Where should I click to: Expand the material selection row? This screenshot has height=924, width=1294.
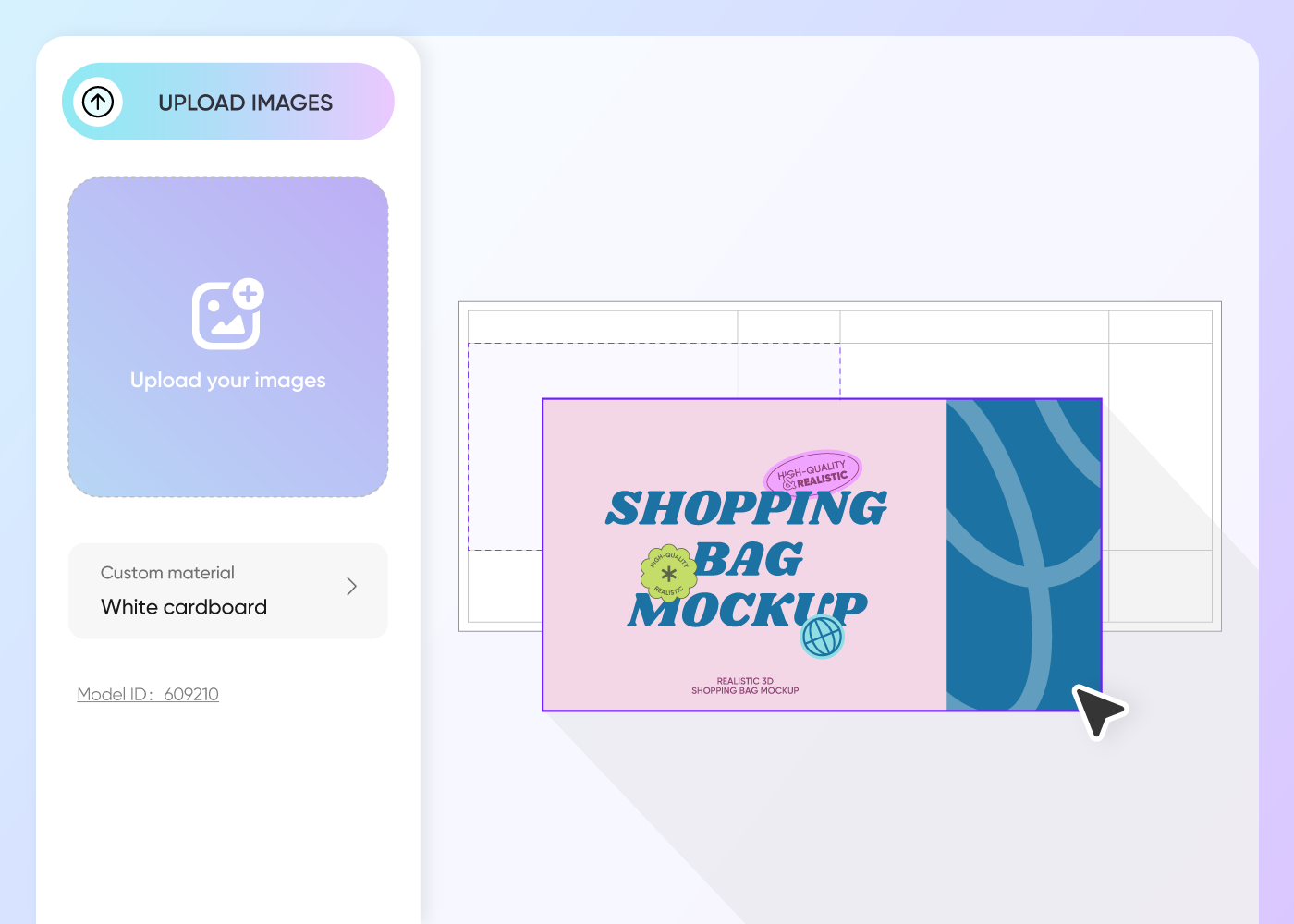click(x=227, y=591)
